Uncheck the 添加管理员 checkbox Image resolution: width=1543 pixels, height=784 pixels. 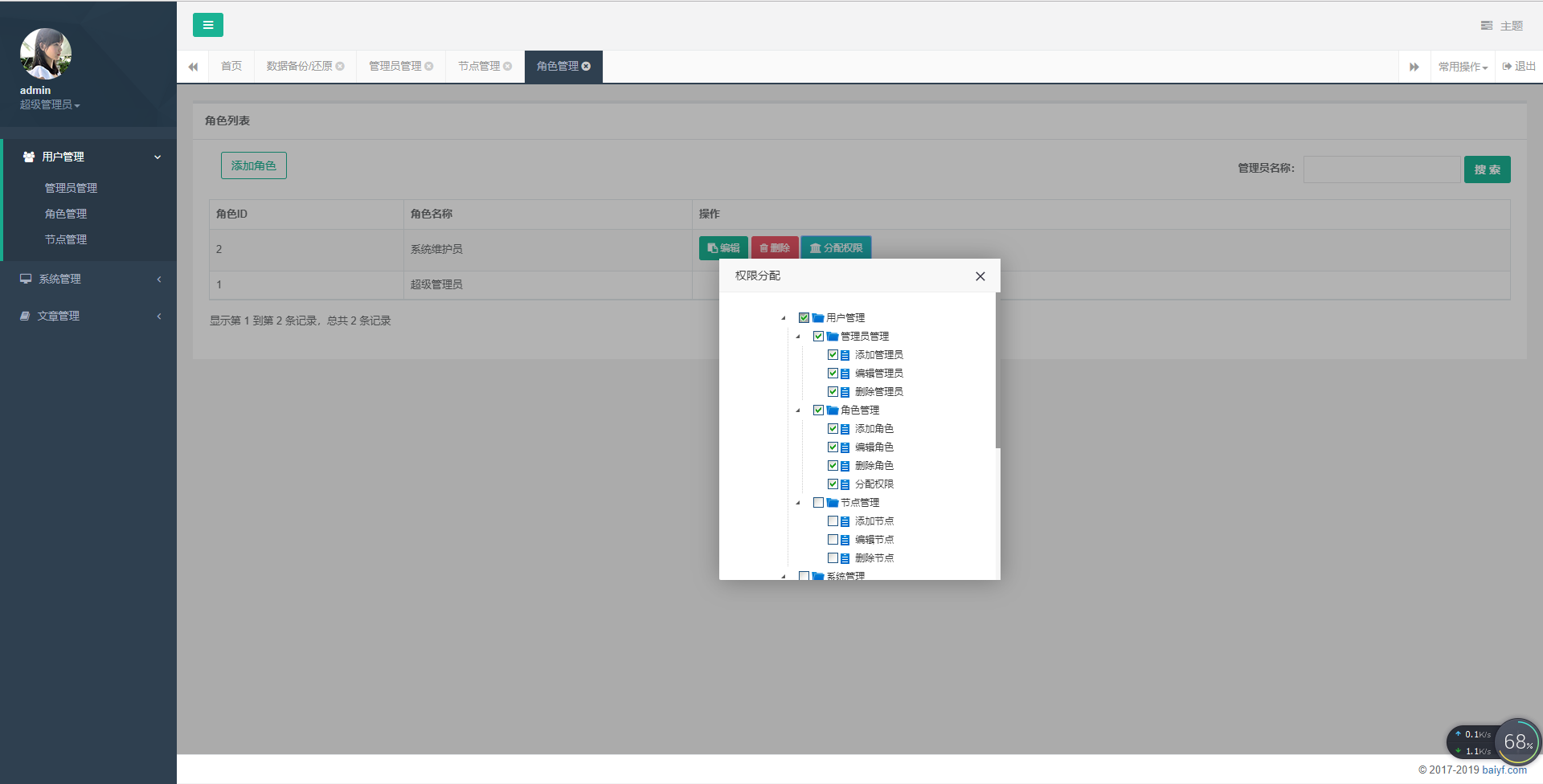point(833,354)
